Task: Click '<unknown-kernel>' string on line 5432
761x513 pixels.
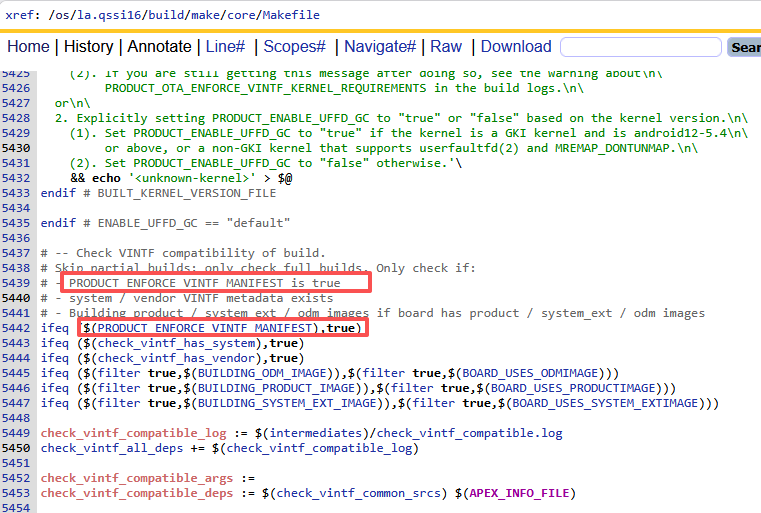Action: click(192, 179)
